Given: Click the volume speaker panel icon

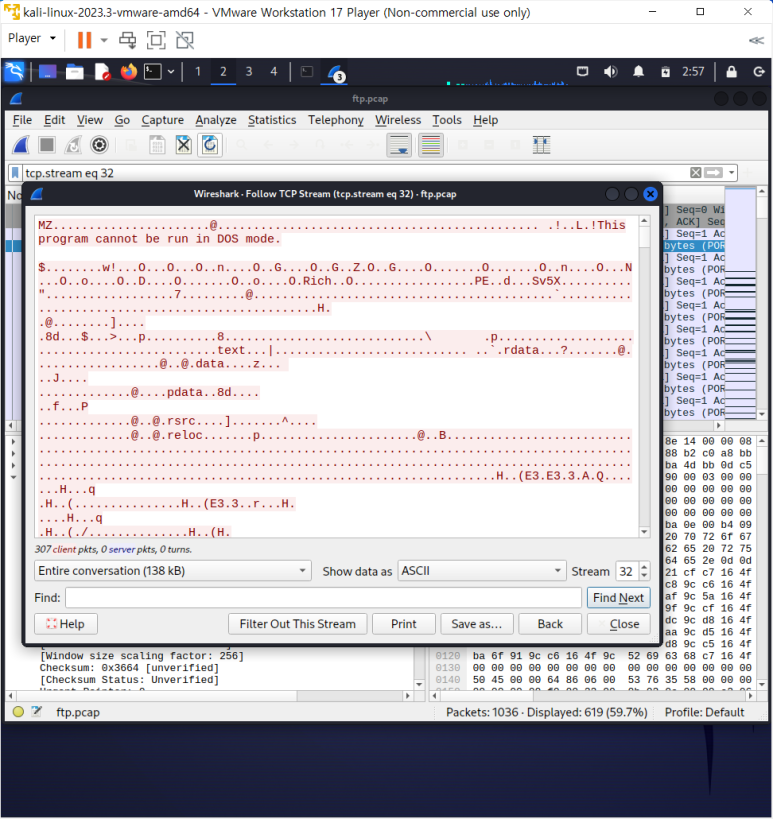Looking at the screenshot, I should pyautogui.click(x=610, y=72).
